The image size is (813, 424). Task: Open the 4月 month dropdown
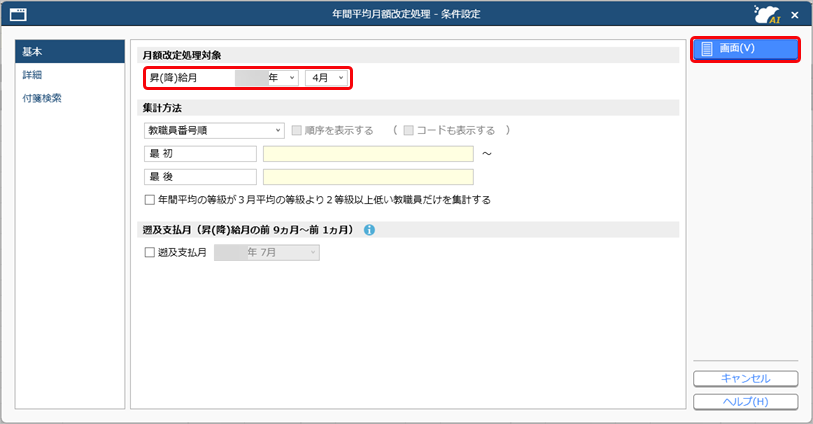point(326,78)
